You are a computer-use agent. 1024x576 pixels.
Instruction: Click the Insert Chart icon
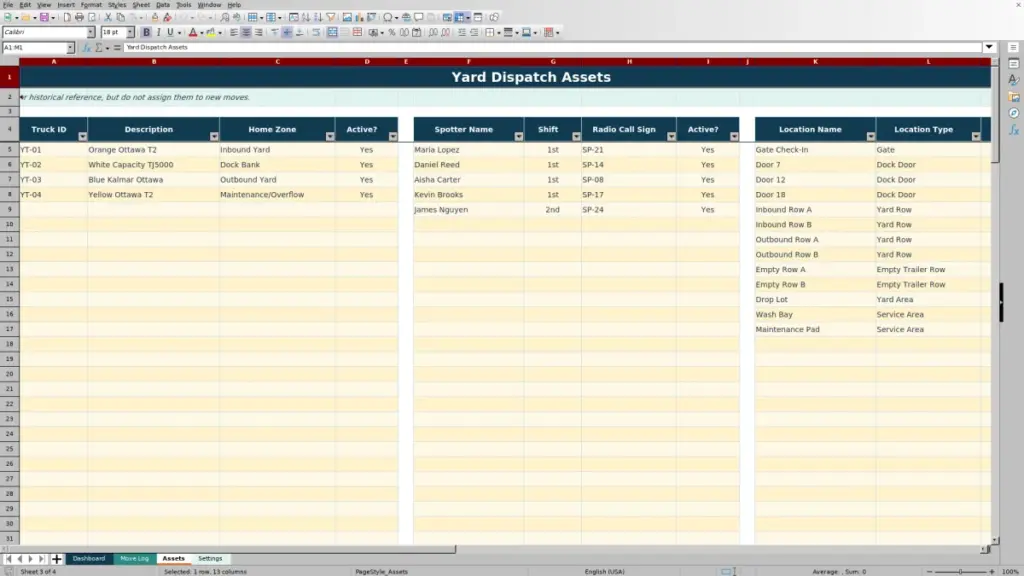[359, 17]
